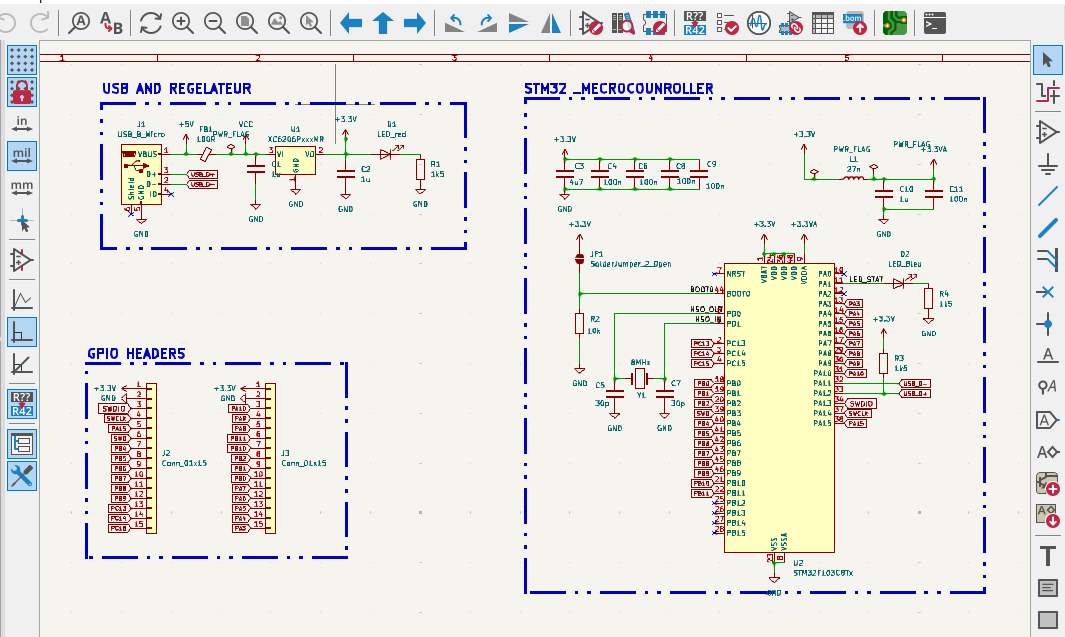The height and width of the screenshot is (637, 1065).
Task: Toggle the schematic hierarchy navigator panel
Action: [22, 443]
